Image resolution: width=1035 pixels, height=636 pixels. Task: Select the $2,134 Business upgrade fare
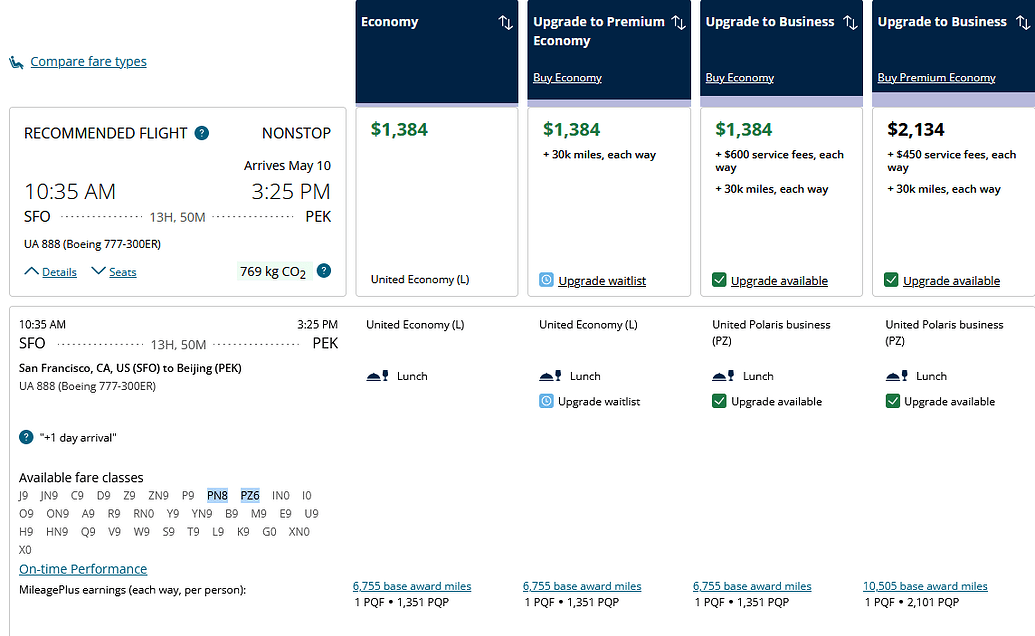click(954, 202)
